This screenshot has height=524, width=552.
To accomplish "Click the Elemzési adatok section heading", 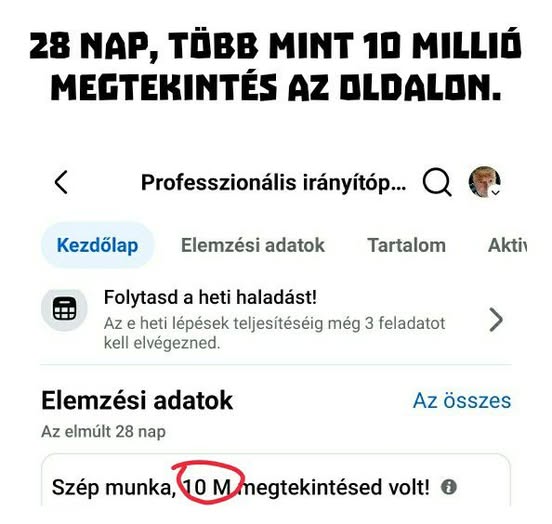I will (137, 400).
